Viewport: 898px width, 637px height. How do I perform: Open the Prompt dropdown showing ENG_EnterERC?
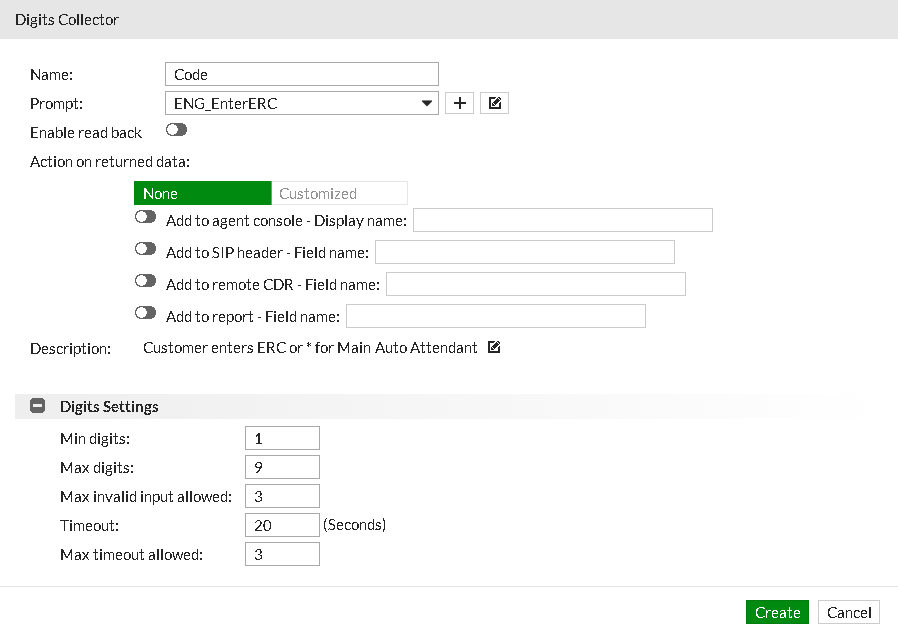(302, 103)
